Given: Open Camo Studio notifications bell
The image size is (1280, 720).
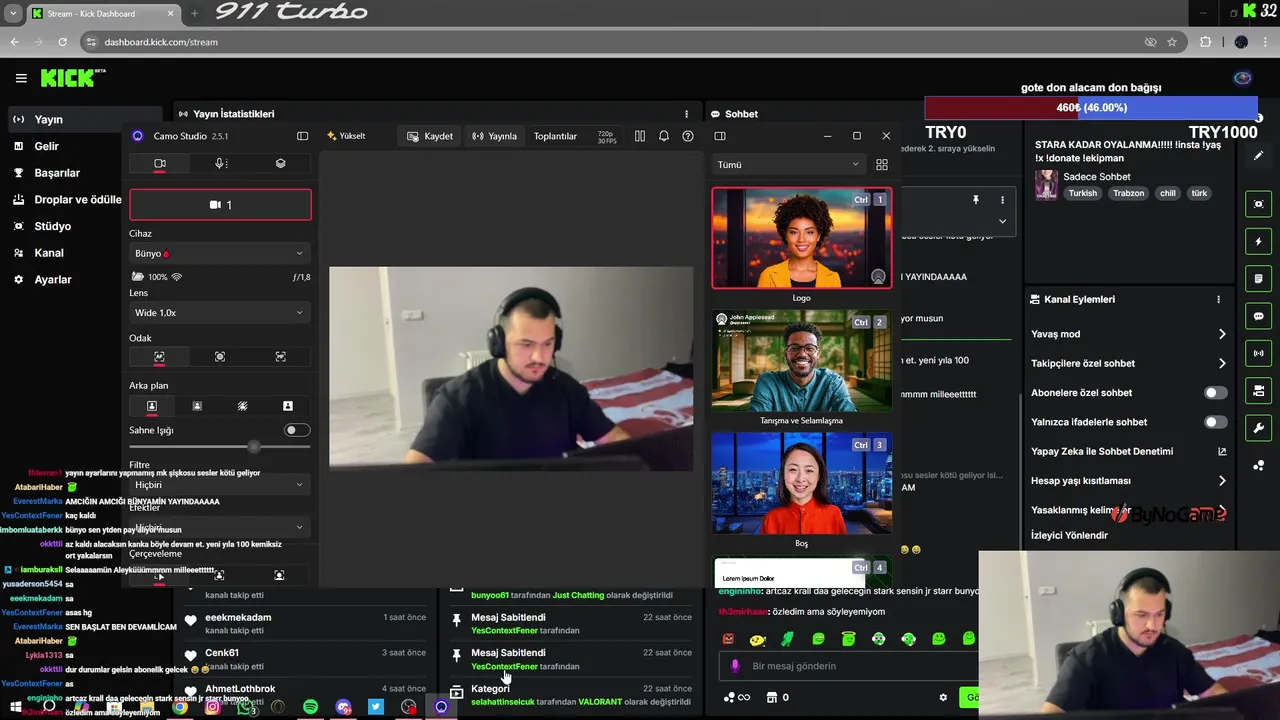Looking at the screenshot, I should click(664, 136).
